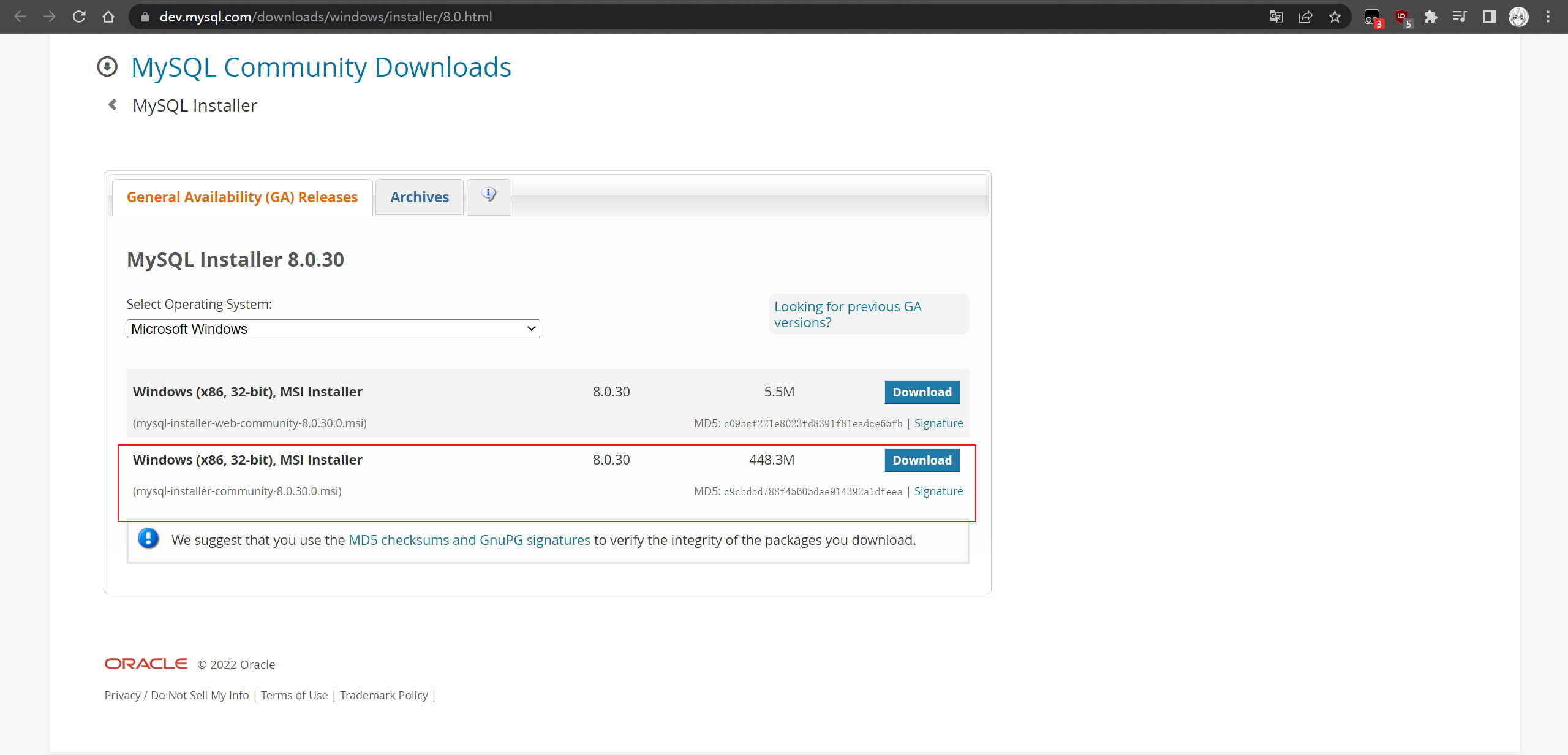The width and height of the screenshot is (1568, 755).
Task: Click the share page icon
Action: pyautogui.click(x=1305, y=17)
